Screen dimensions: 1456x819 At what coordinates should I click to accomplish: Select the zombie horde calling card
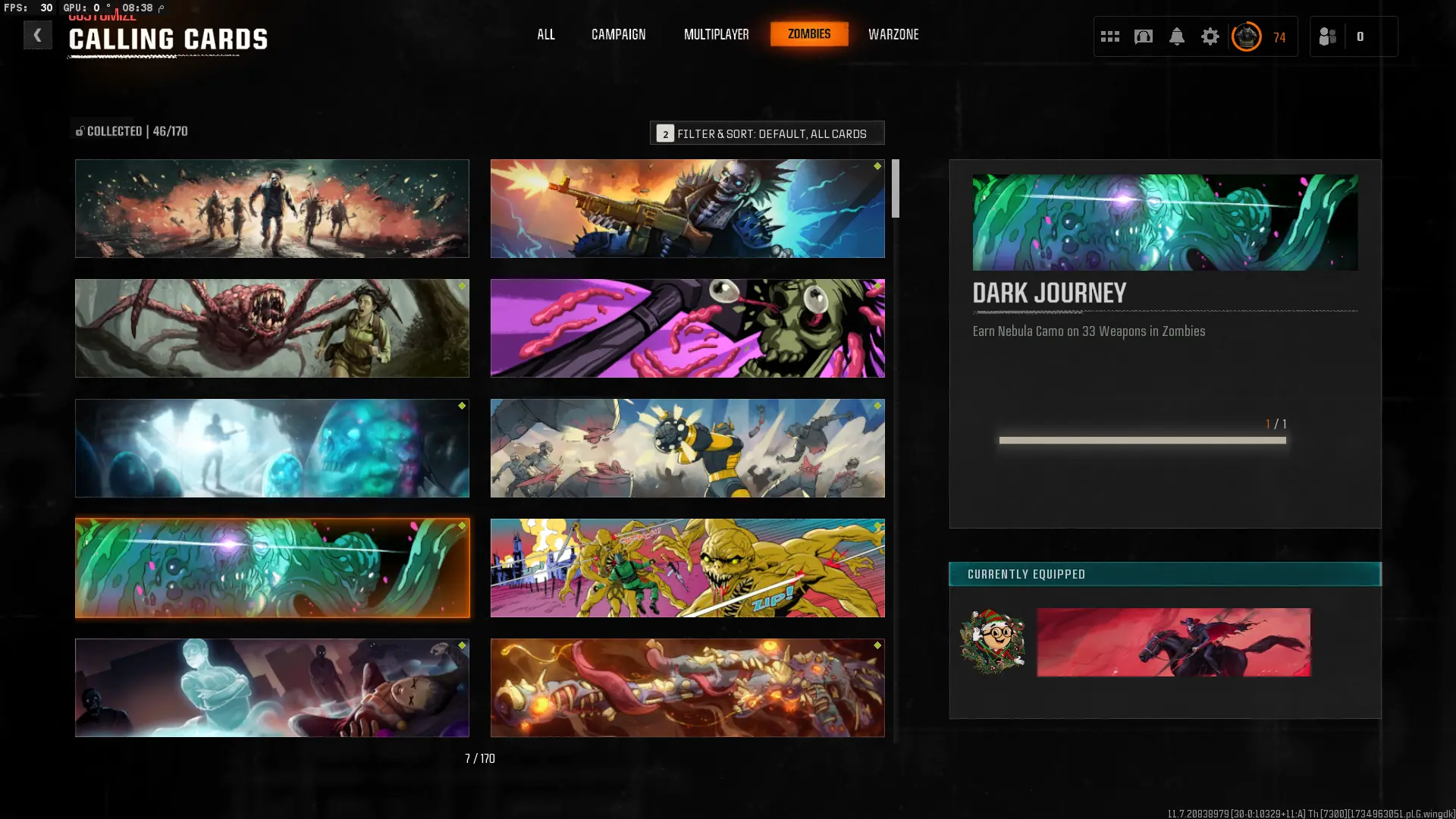271,208
